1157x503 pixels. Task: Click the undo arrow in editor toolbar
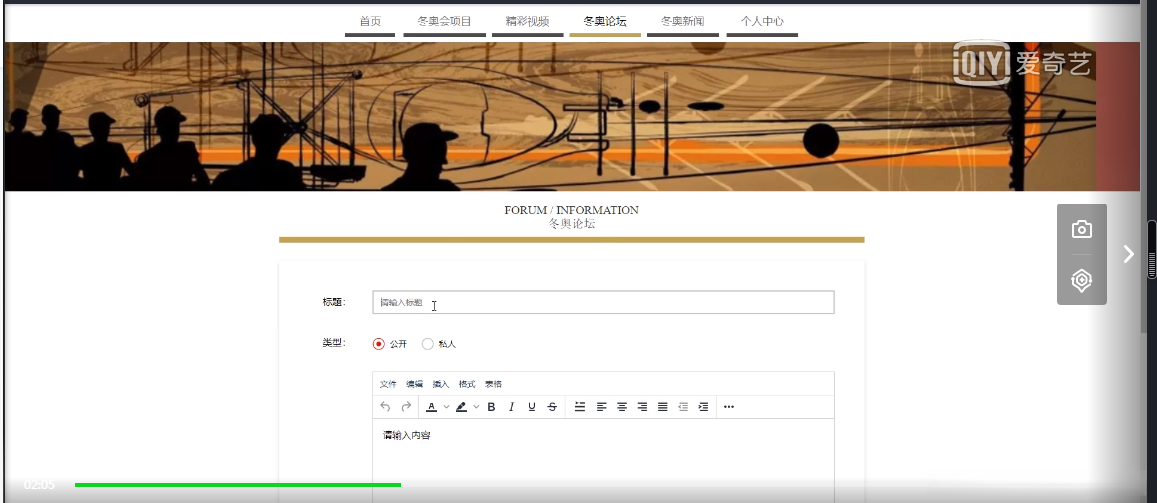point(385,407)
